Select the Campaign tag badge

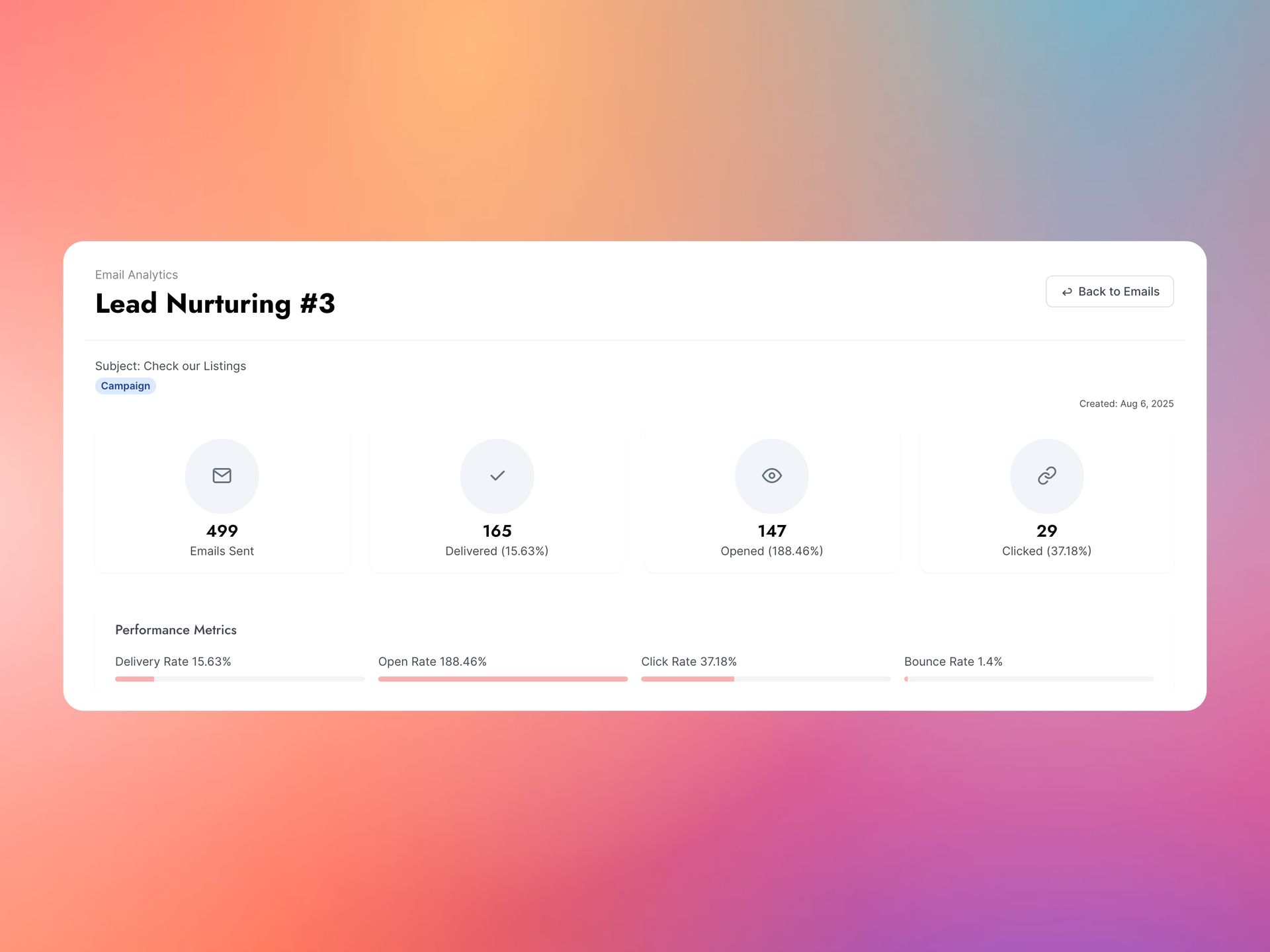click(x=126, y=386)
